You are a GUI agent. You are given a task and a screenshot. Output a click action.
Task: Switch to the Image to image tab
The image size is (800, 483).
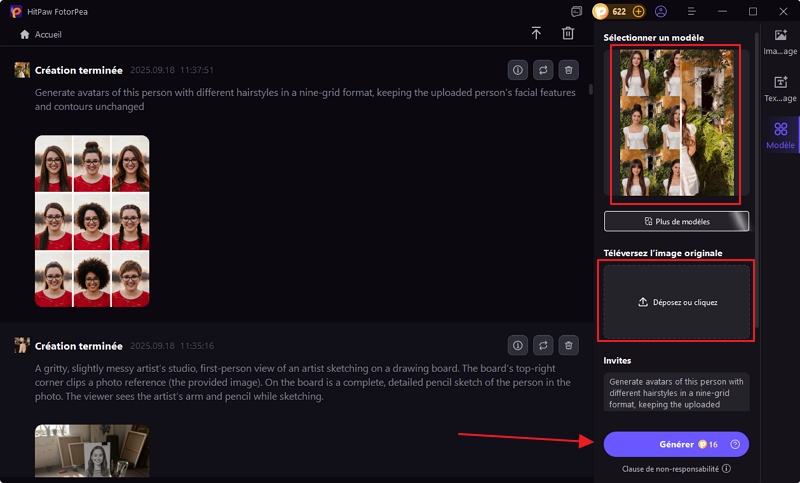coord(780,40)
